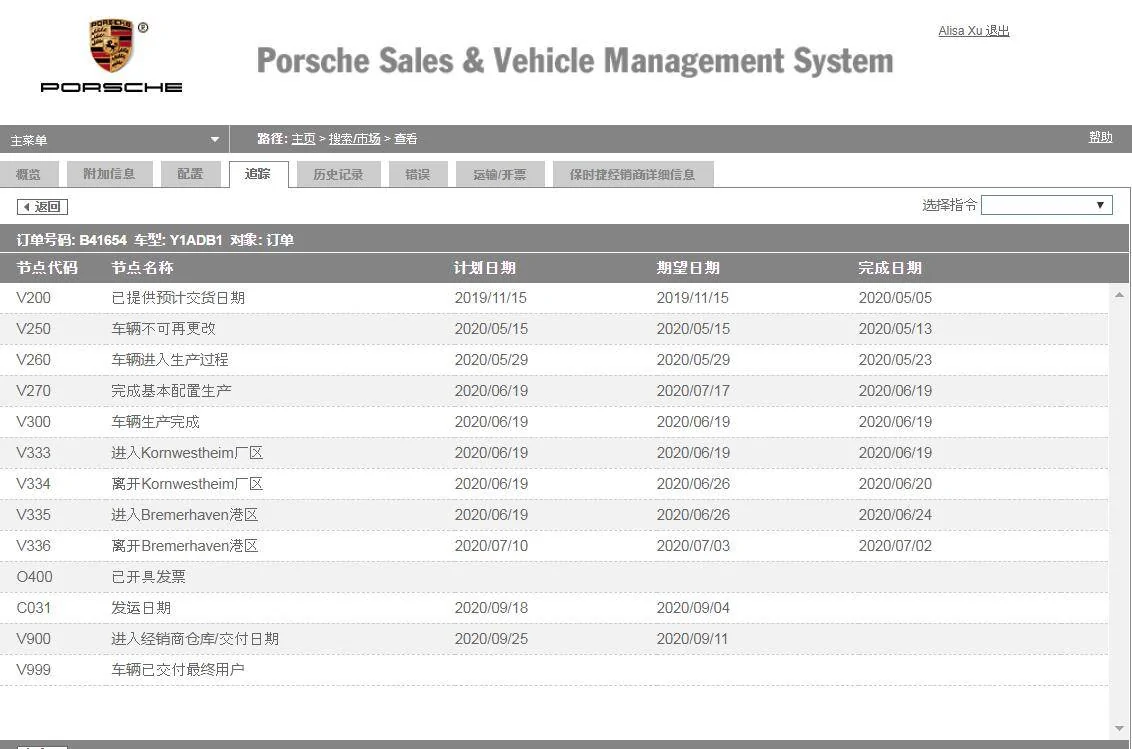Screen dimensions: 1132x749
Task: Click completion date 2020/05/13
Action: tap(895, 329)
